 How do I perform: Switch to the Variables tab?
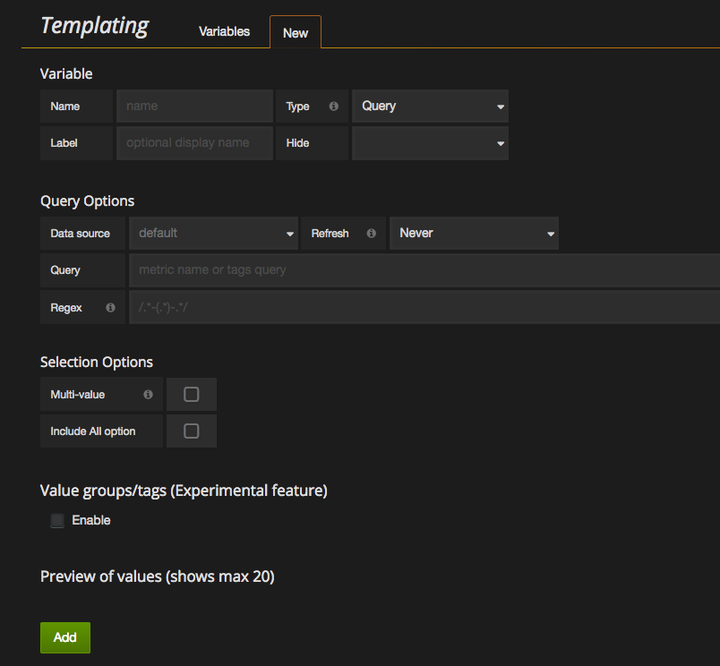coord(224,31)
